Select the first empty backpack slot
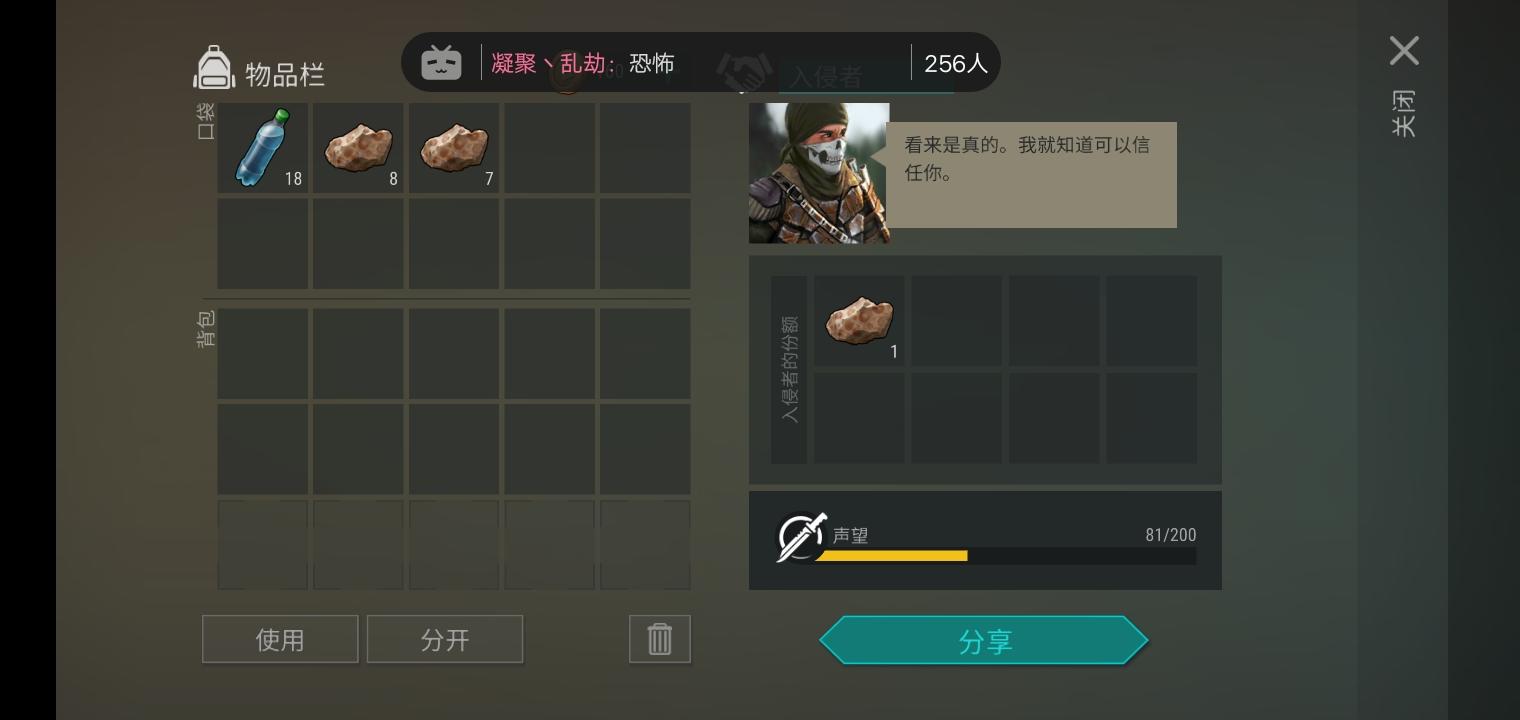This screenshot has height=720, width=1520. tap(262, 353)
